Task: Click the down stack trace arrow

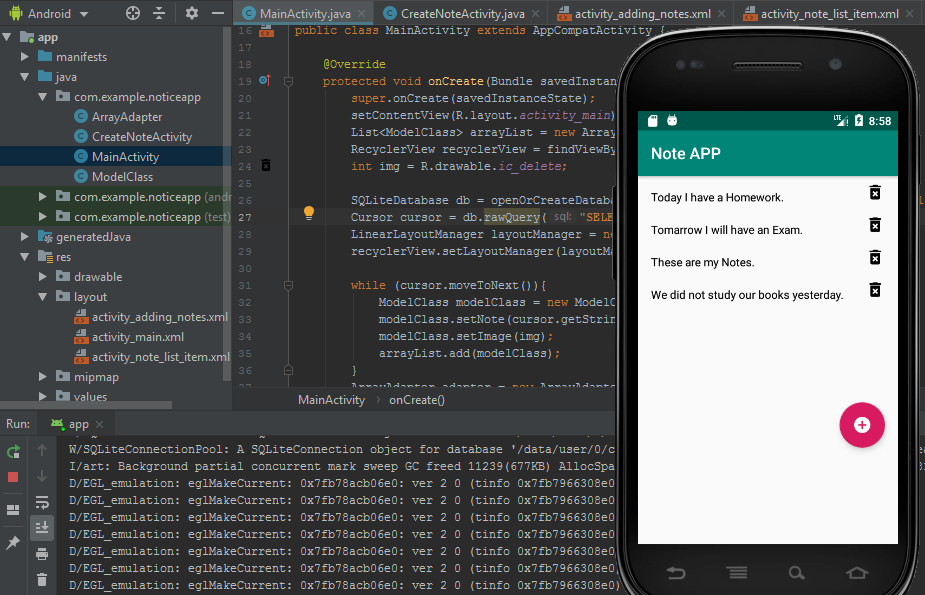Action: 42,476
